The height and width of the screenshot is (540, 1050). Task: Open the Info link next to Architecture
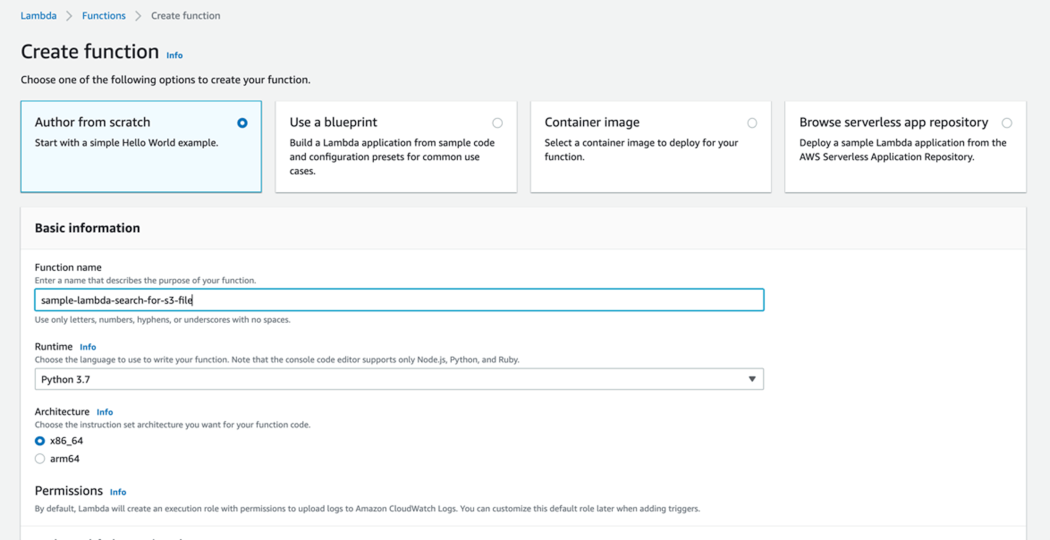coord(104,412)
